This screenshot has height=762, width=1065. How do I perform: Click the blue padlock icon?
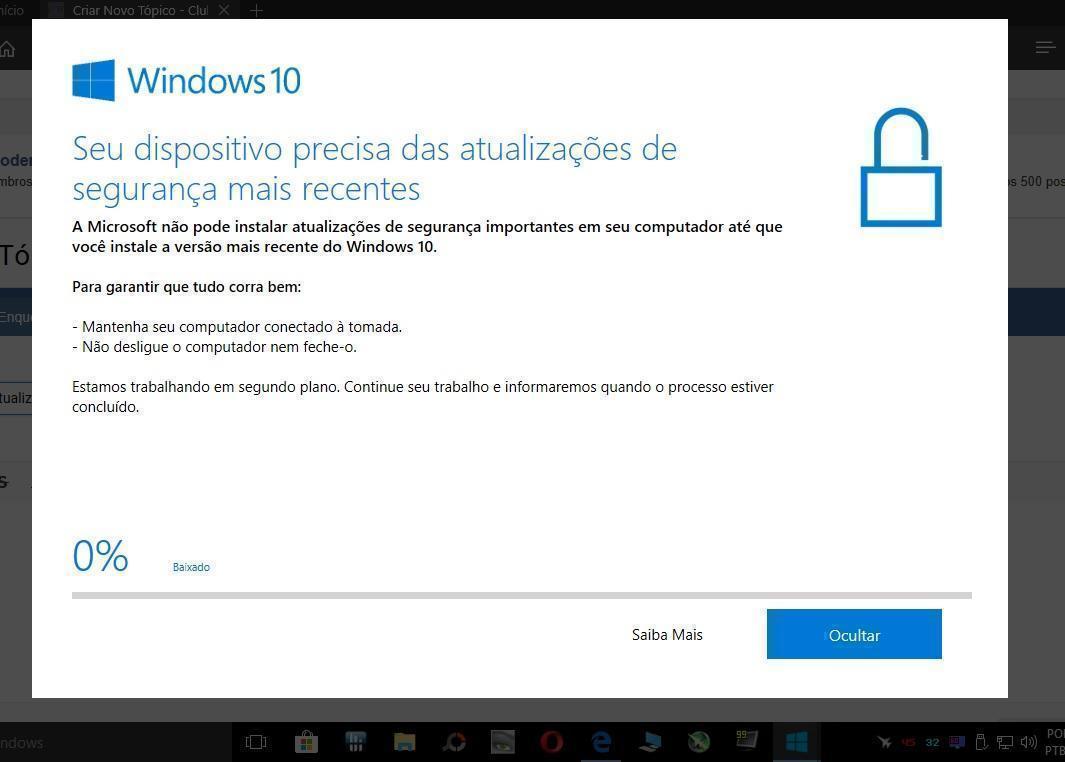[901, 167]
